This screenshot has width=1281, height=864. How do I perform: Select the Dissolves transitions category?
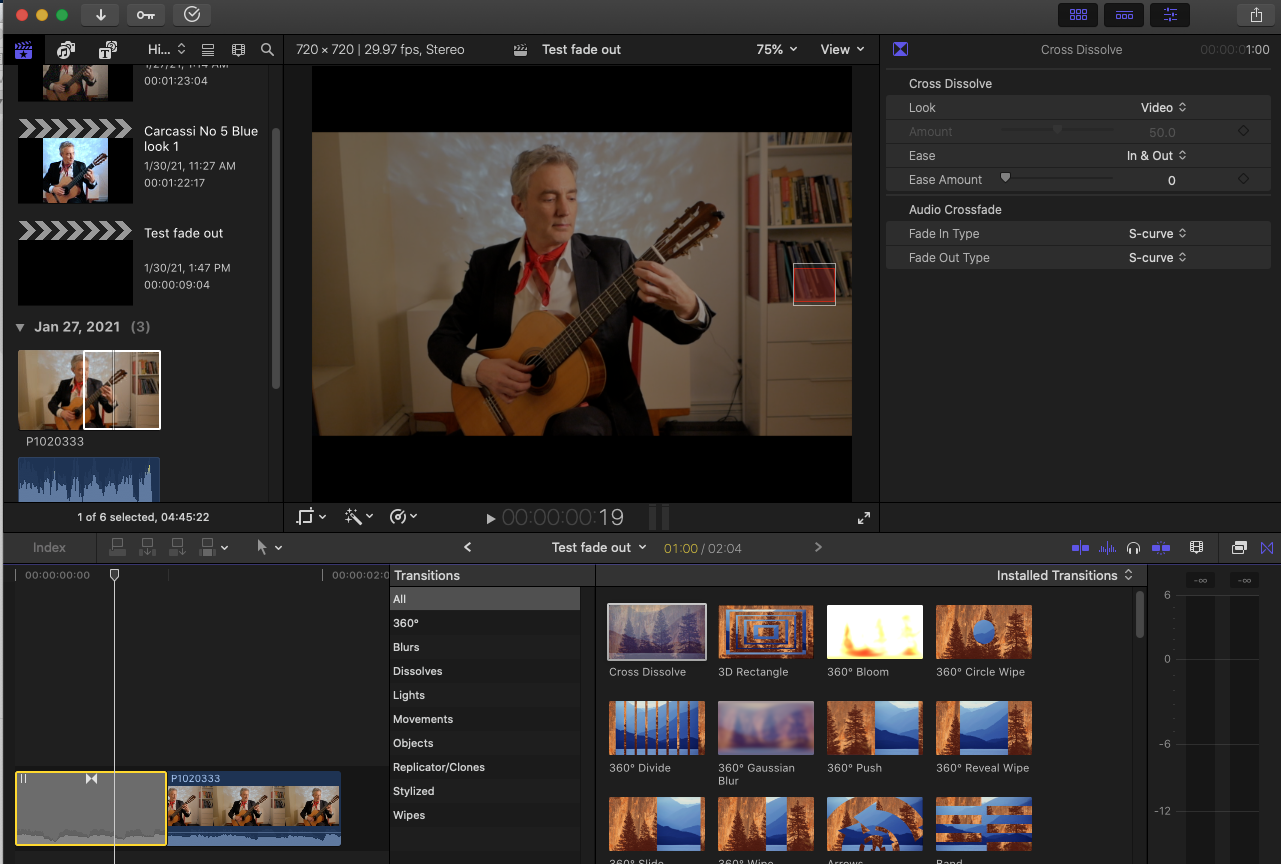point(417,671)
